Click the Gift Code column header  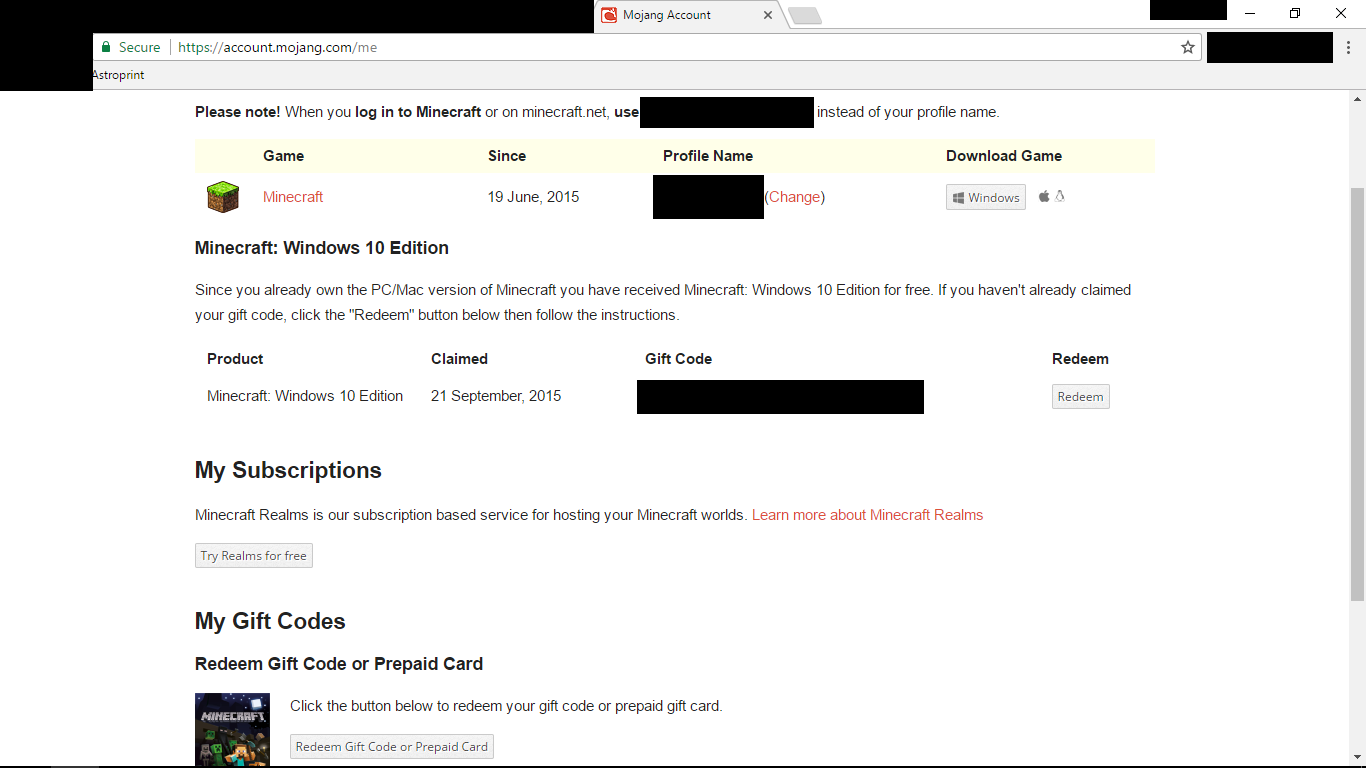679,359
